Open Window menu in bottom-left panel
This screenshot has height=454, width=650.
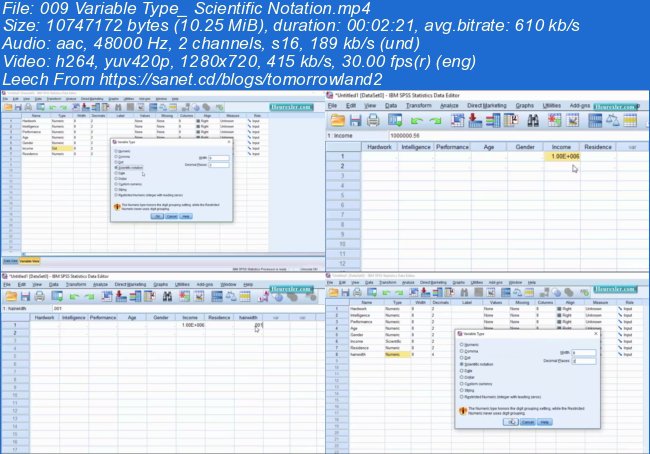(x=228, y=284)
